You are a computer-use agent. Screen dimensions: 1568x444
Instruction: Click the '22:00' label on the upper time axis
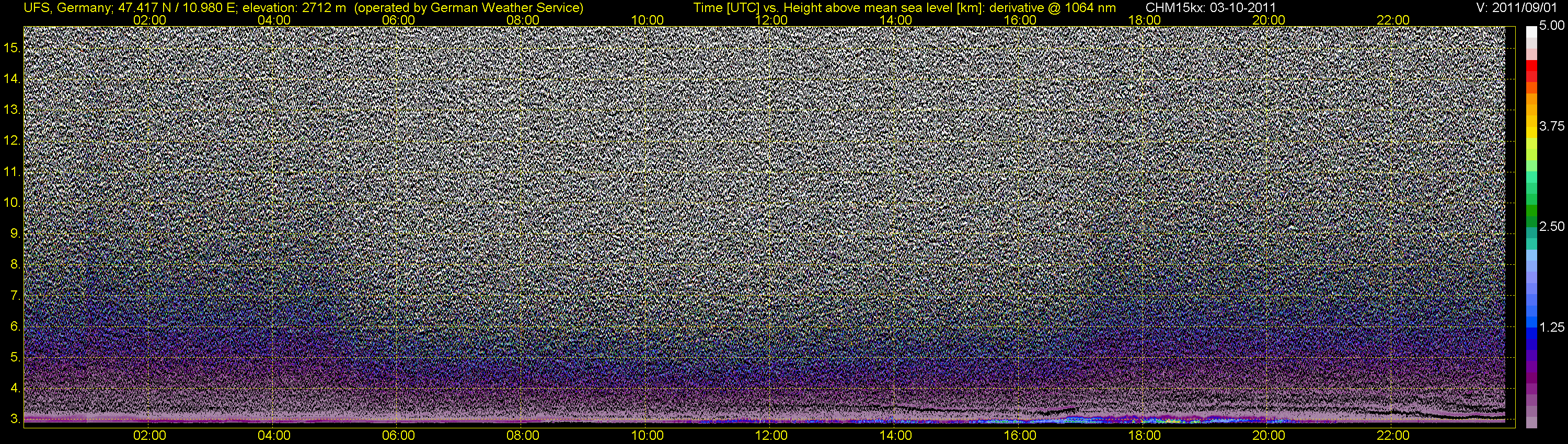(1393, 20)
